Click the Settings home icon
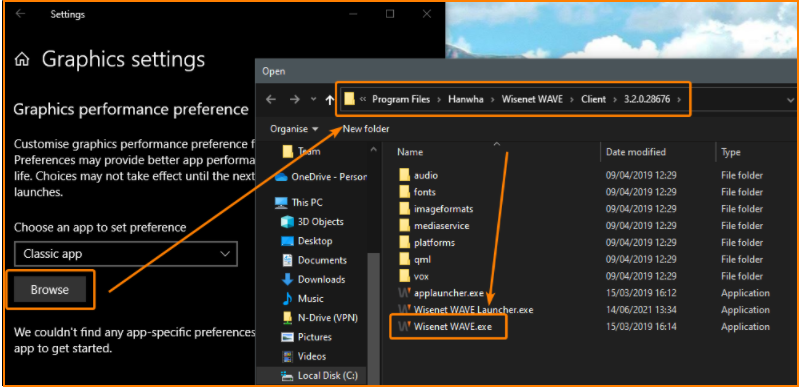This screenshot has height=389, width=800. 22,60
